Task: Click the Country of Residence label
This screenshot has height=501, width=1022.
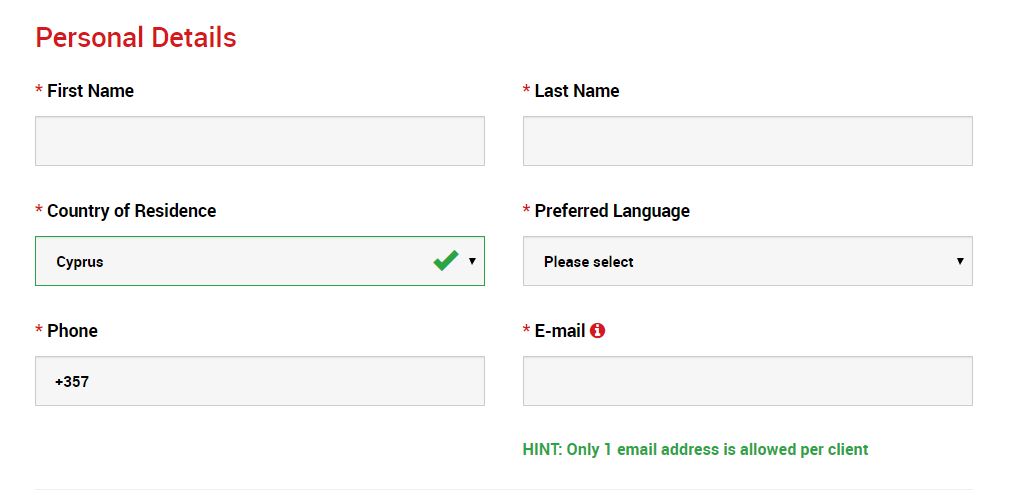Action: point(131,211)
